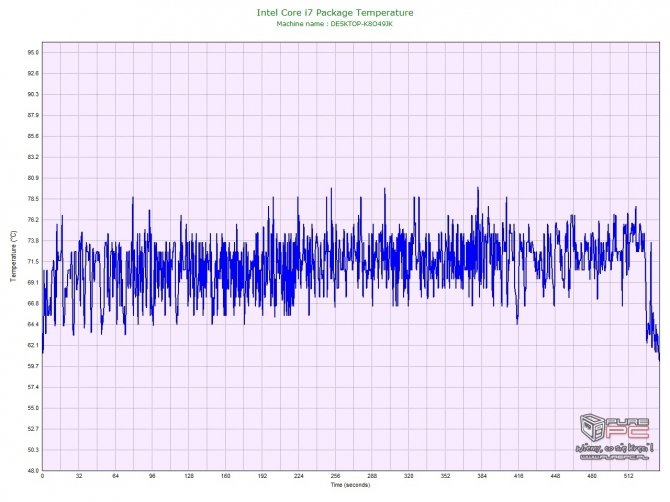Click the 0 tick on time axis
Screen dimensions: 670x502
coord(42,476)
